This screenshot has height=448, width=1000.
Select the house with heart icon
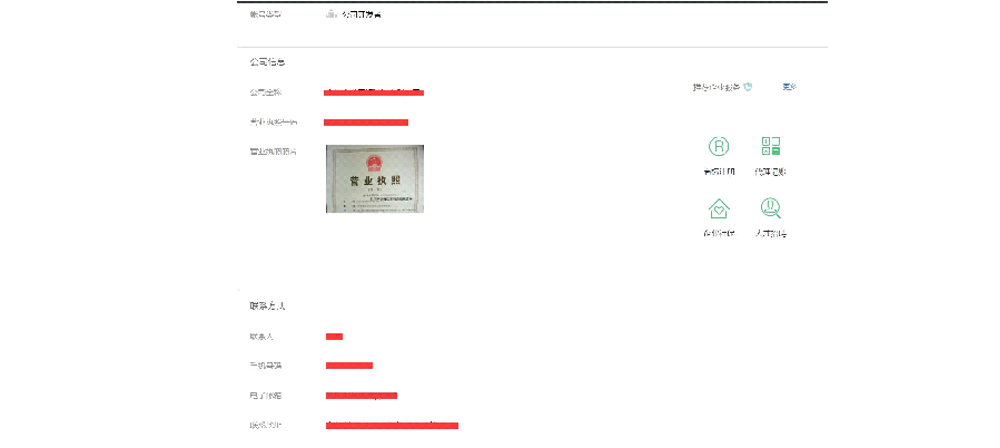718,208
